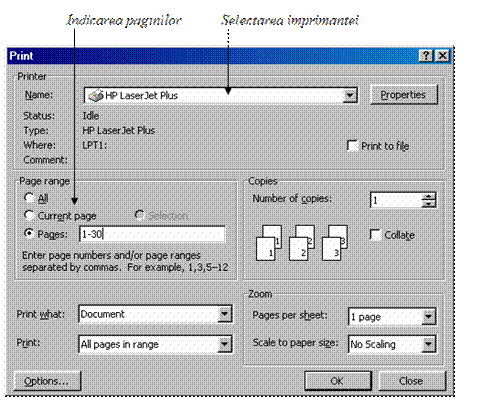This screenshot has width=482, height=414.
Task: Confirm printing with the OK button
Action: (337, 381)
